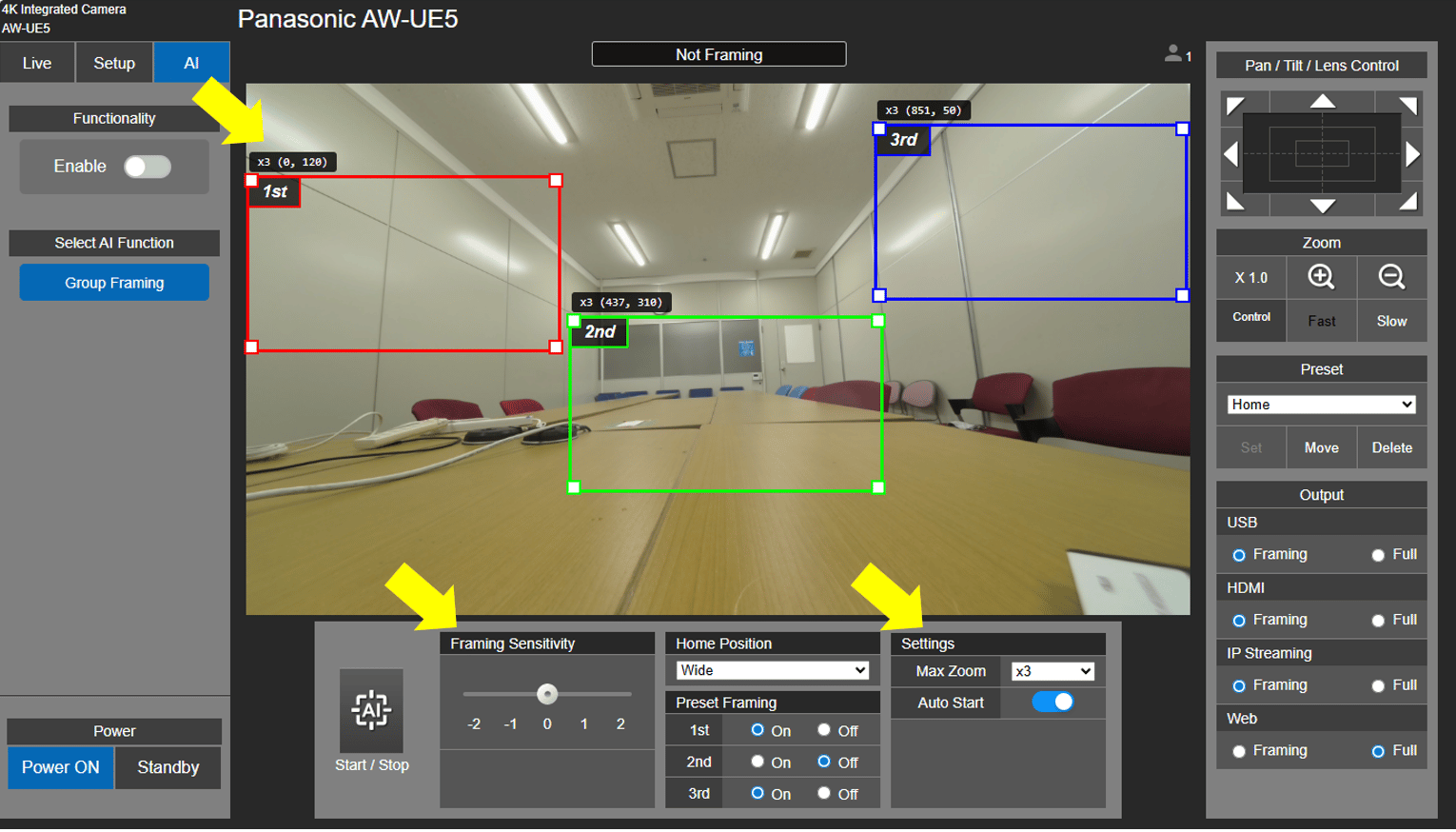Click the Not Framing status box

tap(718, 54)
